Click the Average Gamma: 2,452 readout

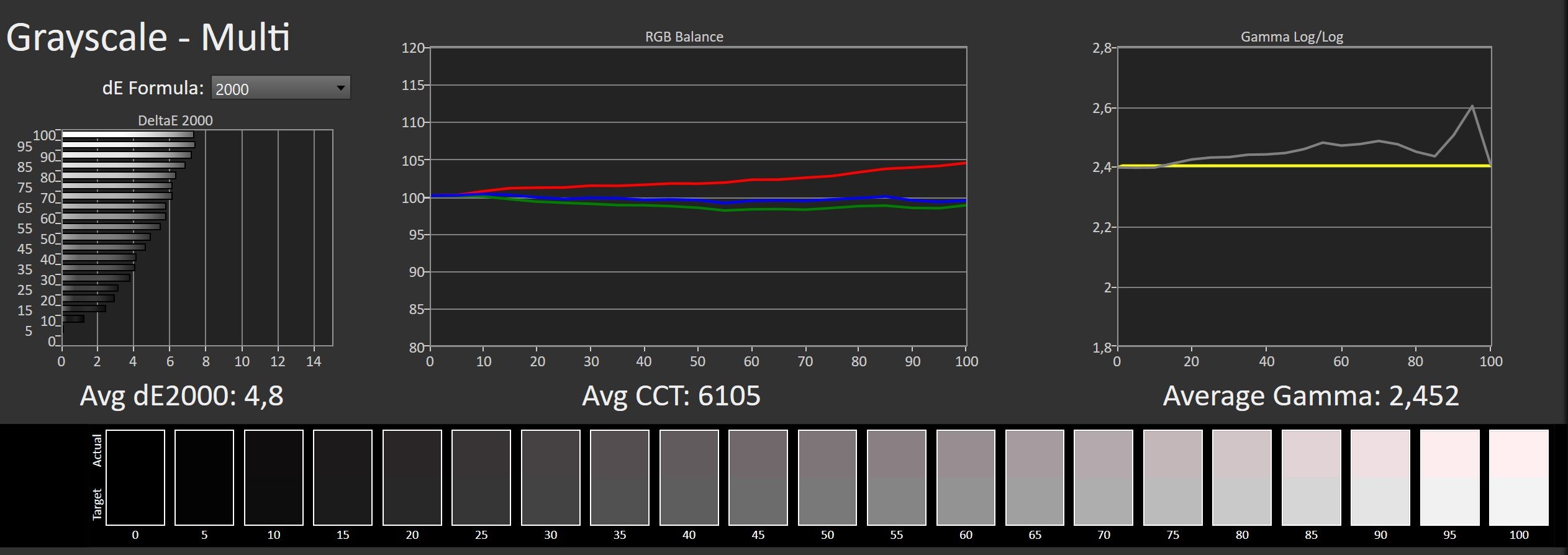tap(1311, 395)
